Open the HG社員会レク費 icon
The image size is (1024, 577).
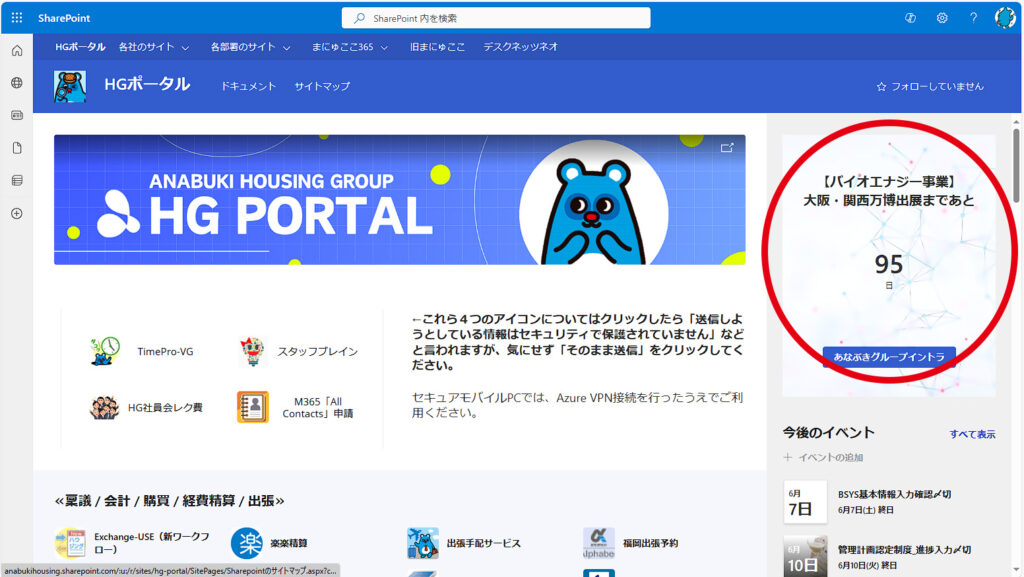pyautogui.click(x=104, y=407)
